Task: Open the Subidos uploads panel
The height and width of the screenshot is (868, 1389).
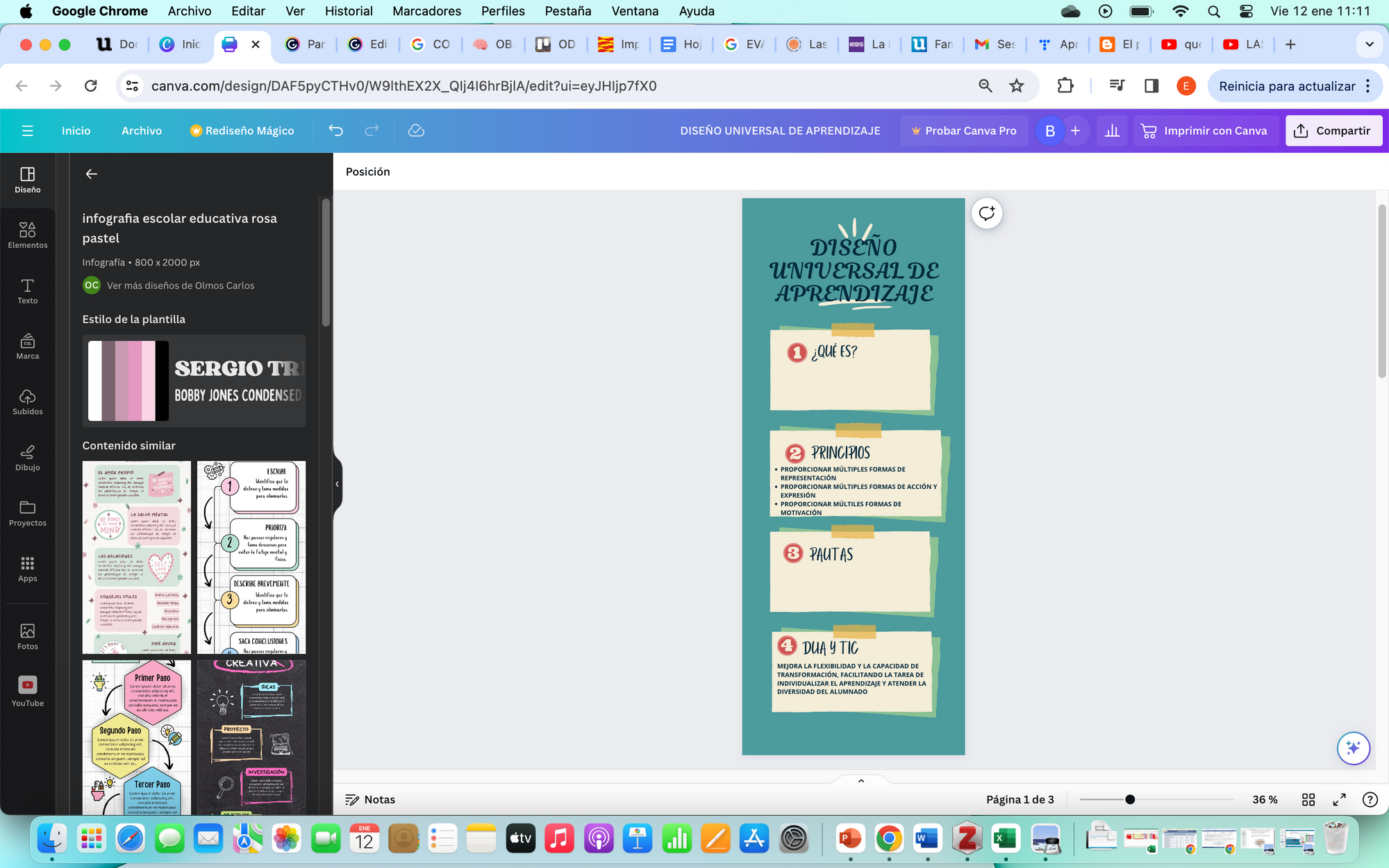Action: [x=28, y=401]
